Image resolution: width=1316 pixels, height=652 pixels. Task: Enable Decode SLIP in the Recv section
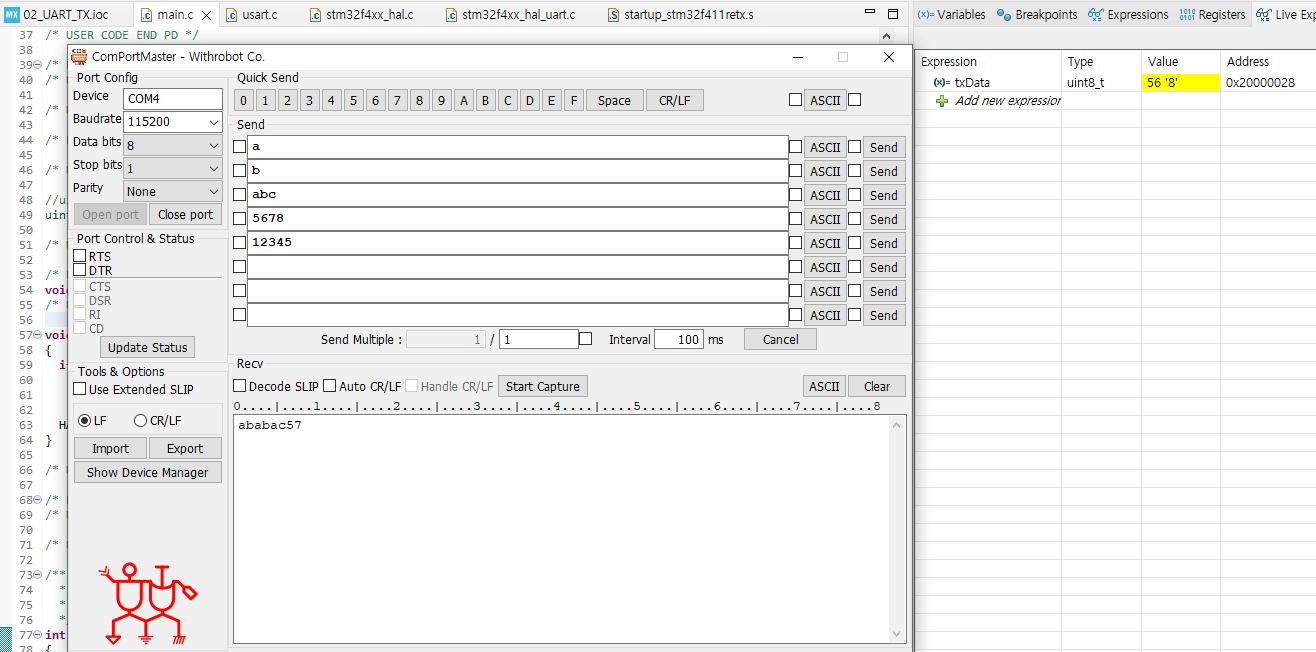click(239, 385)
